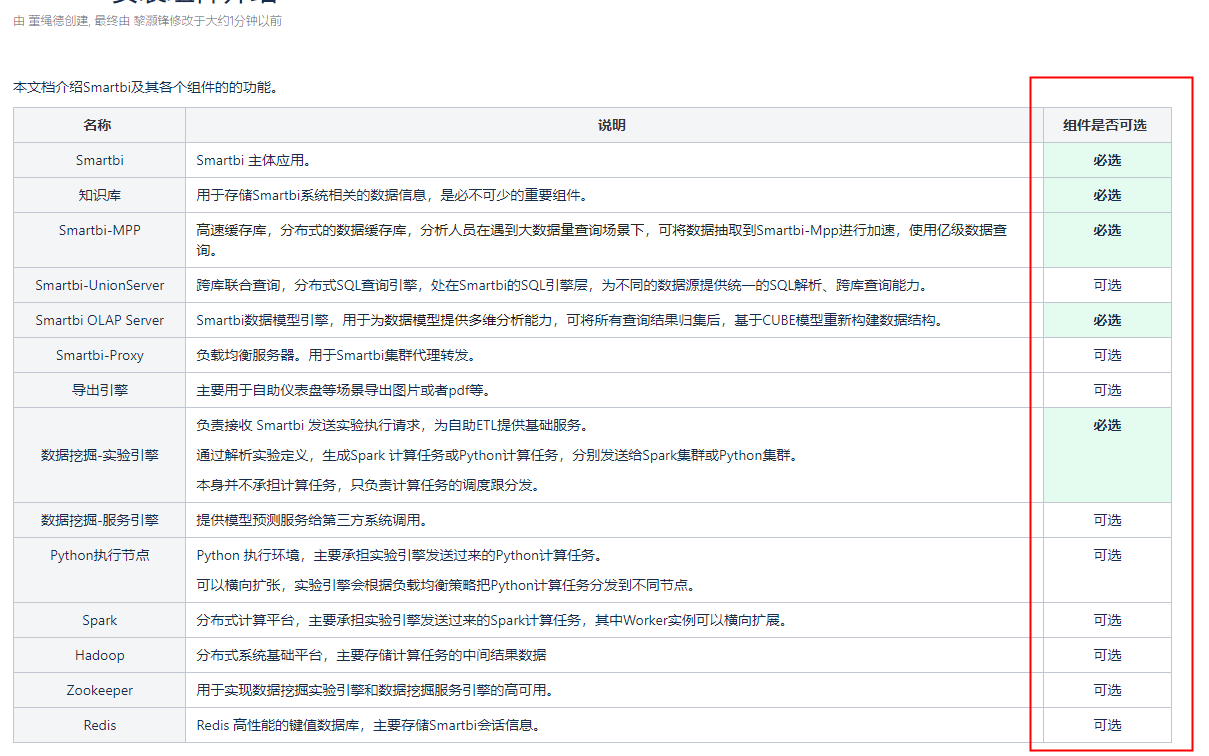1209x756 pixels.
Task: Click the Zookeeper description about 高可用
Action: (375, 690)
